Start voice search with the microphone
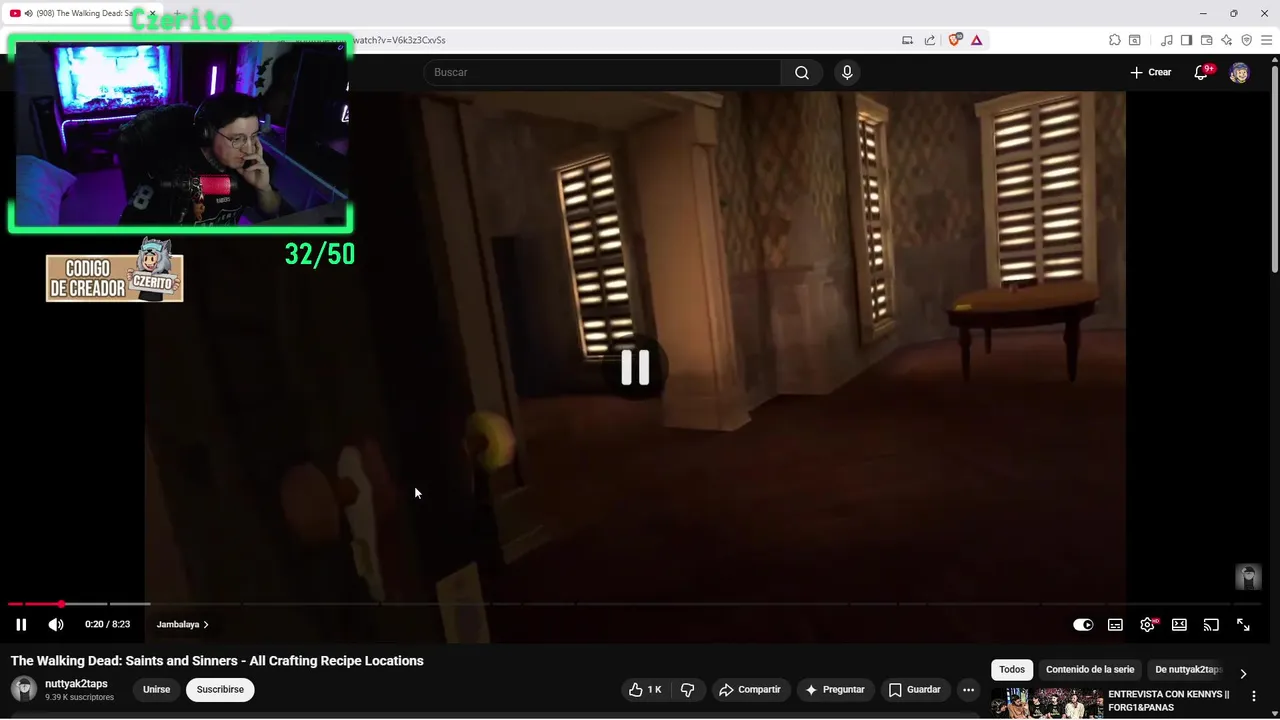This screenshot has height=720, width=1280. [x=847, y=72]
